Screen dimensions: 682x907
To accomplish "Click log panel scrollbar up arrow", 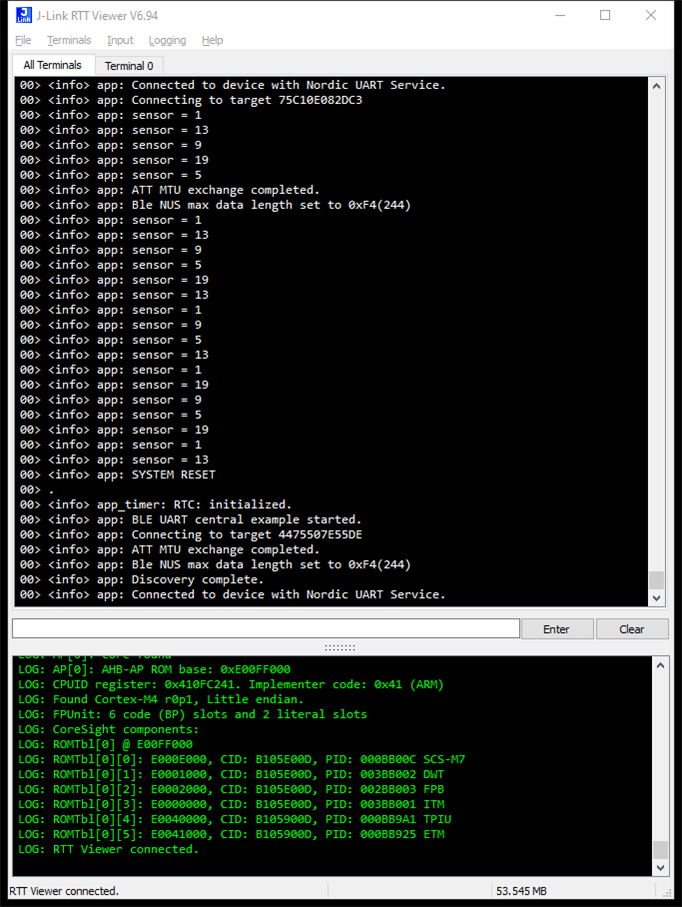I will [x=660, y=666].
